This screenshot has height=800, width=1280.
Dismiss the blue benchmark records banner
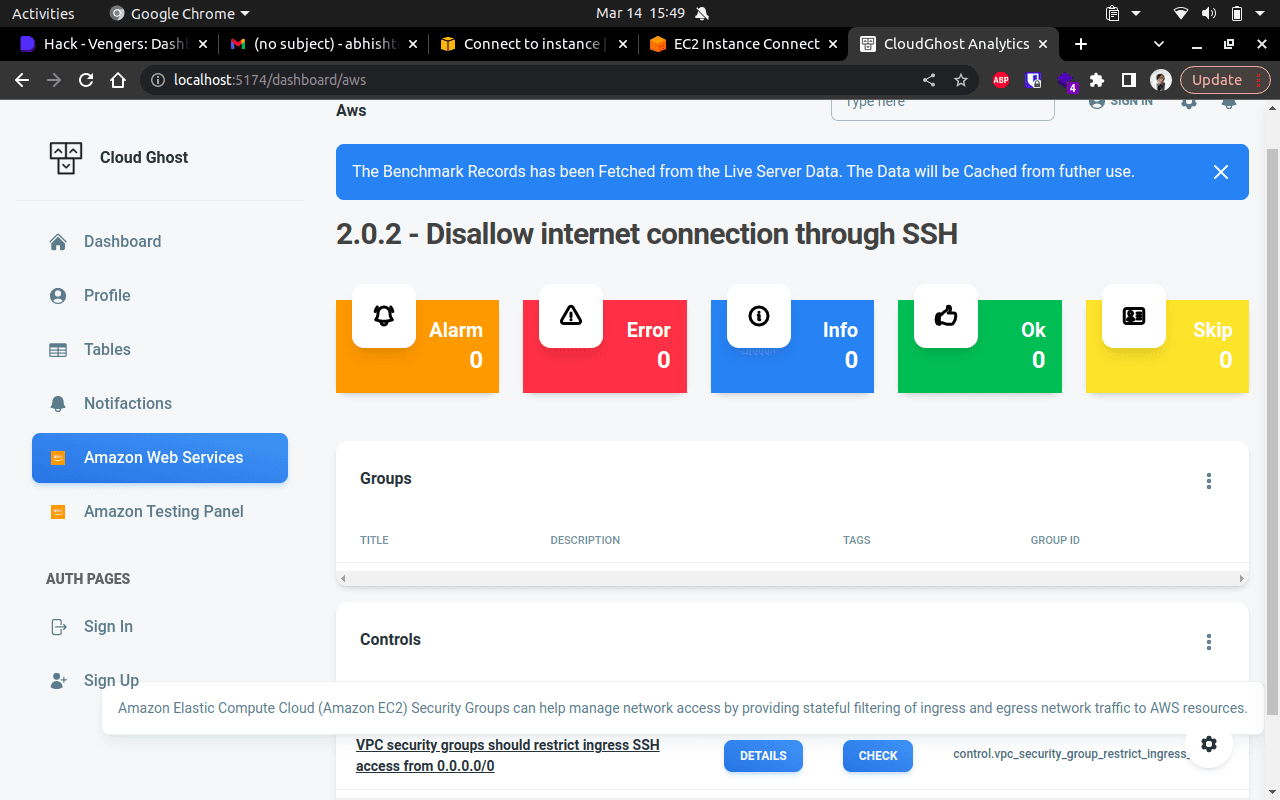click(1221, 172)
